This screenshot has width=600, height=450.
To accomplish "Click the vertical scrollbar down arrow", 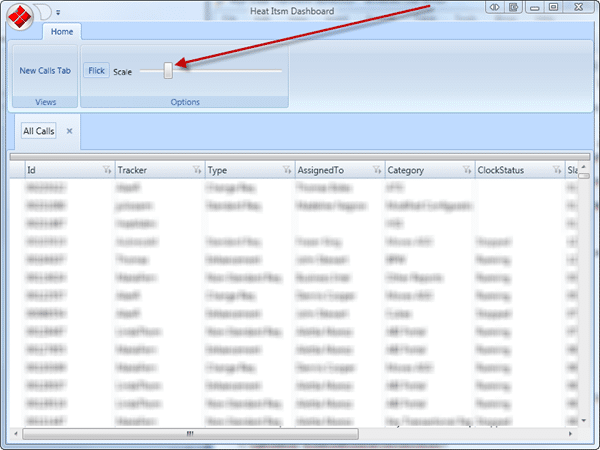I will pyautogui.click(x=584, y=421).
